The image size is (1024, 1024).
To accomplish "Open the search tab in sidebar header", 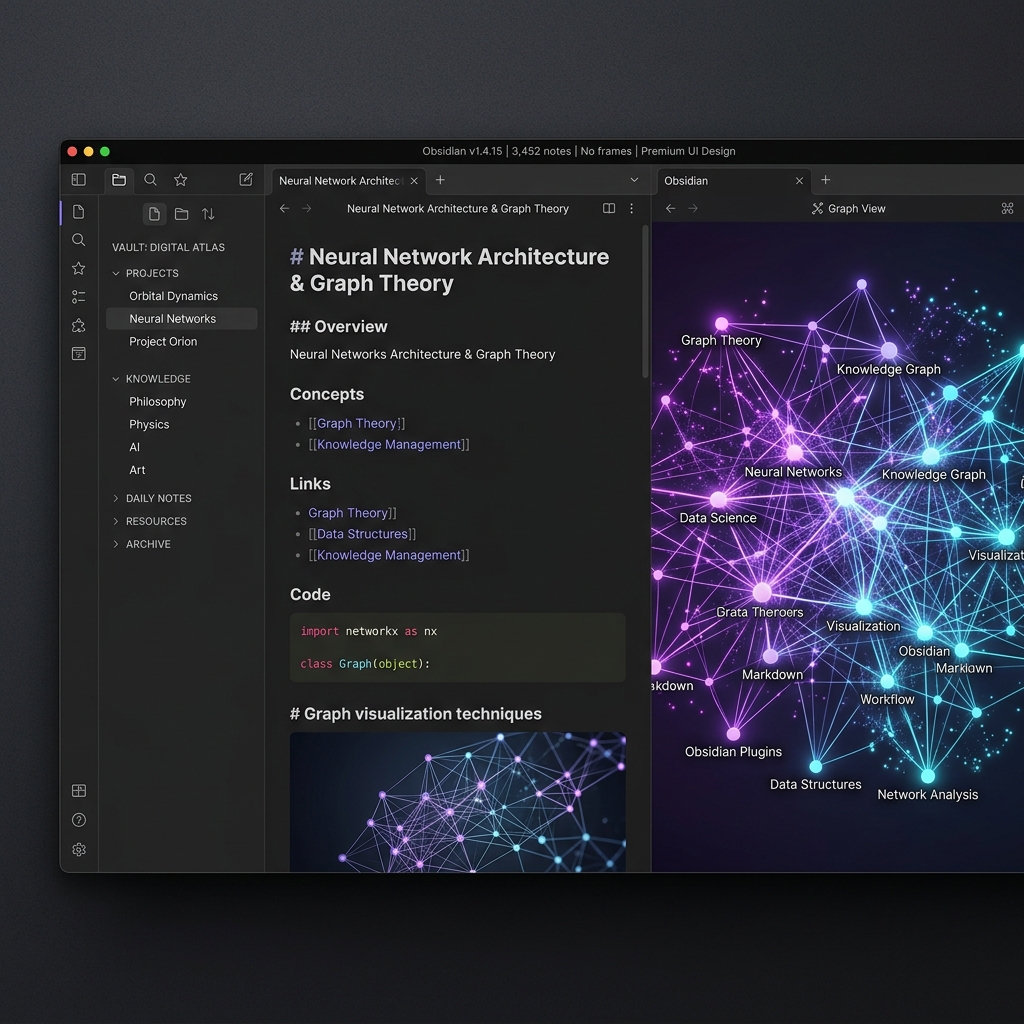I will coord(150,180).
